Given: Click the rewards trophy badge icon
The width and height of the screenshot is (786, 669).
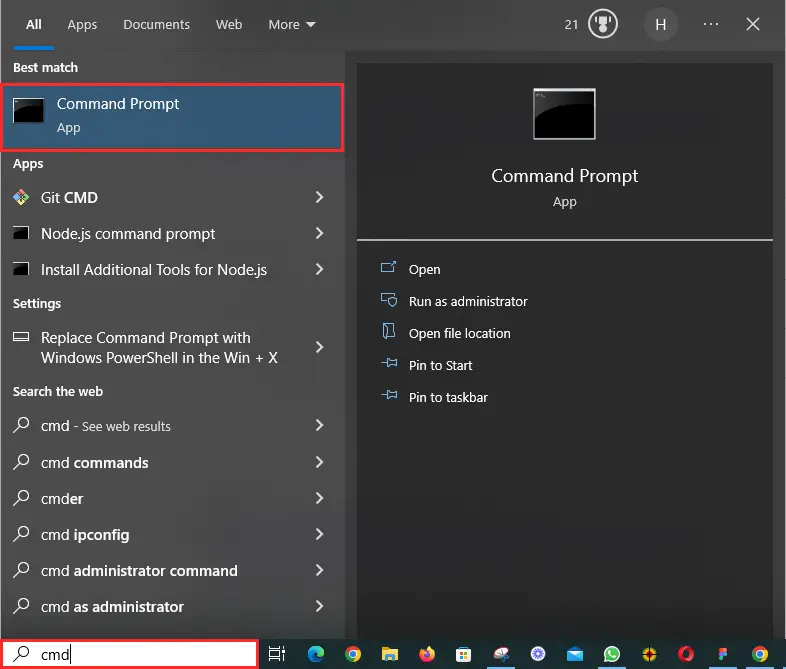Looking at the screenshot, I should (603, 24).
